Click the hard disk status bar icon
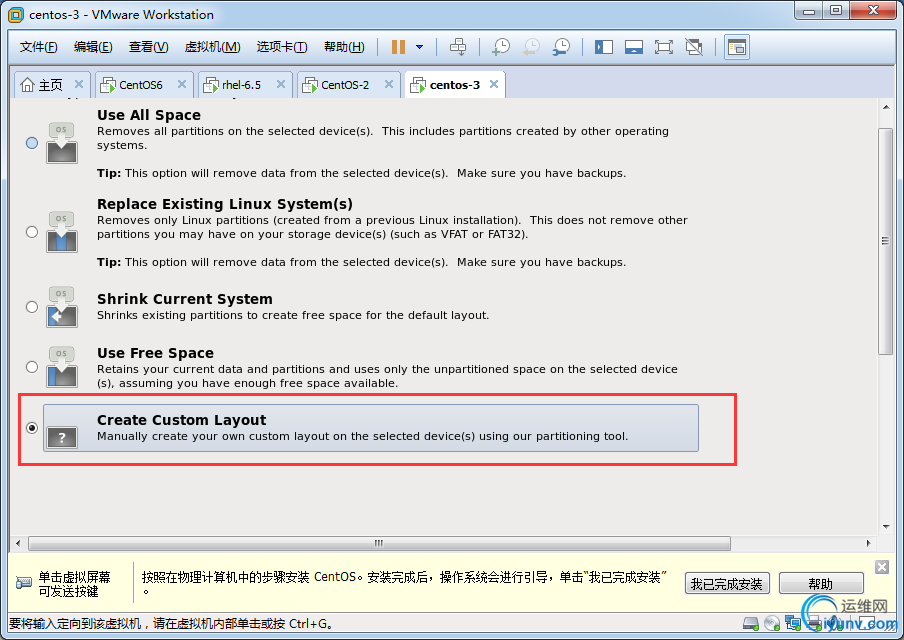This screenshot has height=640, width=904. [x=751, y=623]
